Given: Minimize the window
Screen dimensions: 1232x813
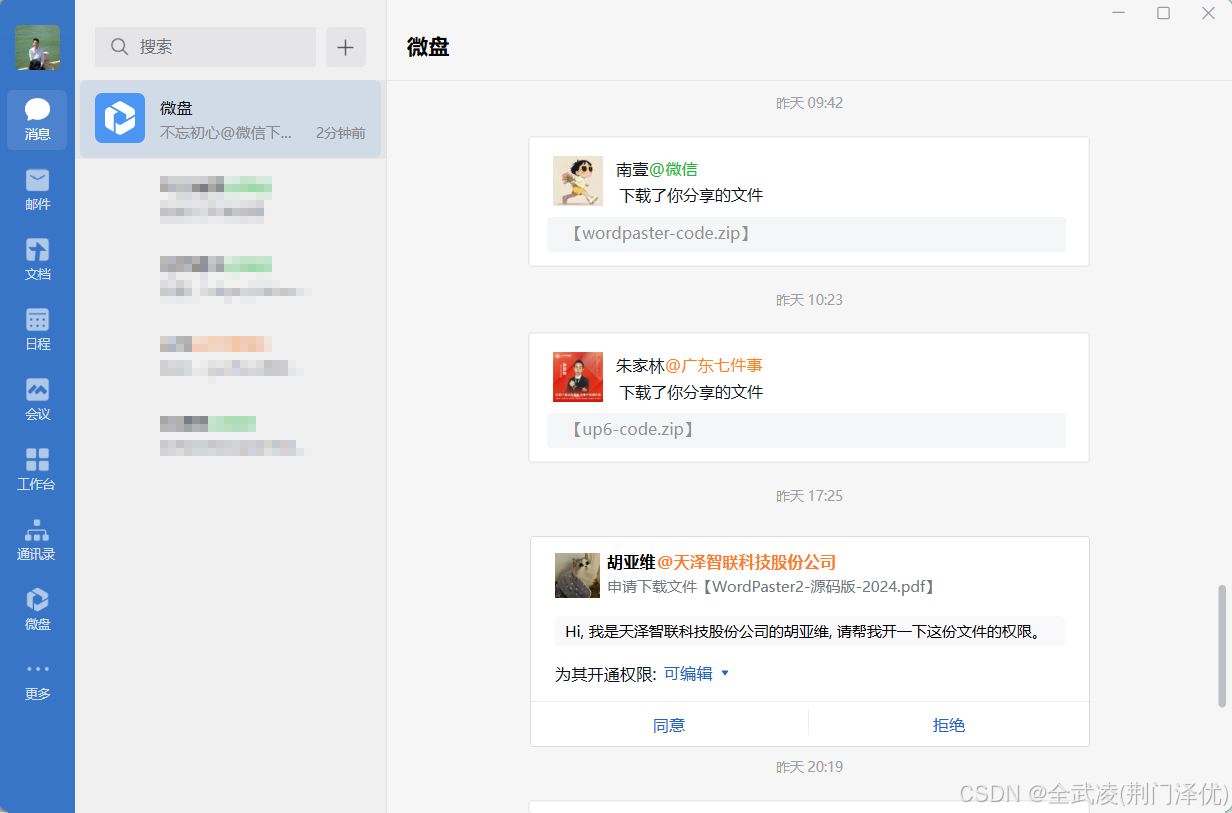Looking at the screenshot, I should [1119, 13].
